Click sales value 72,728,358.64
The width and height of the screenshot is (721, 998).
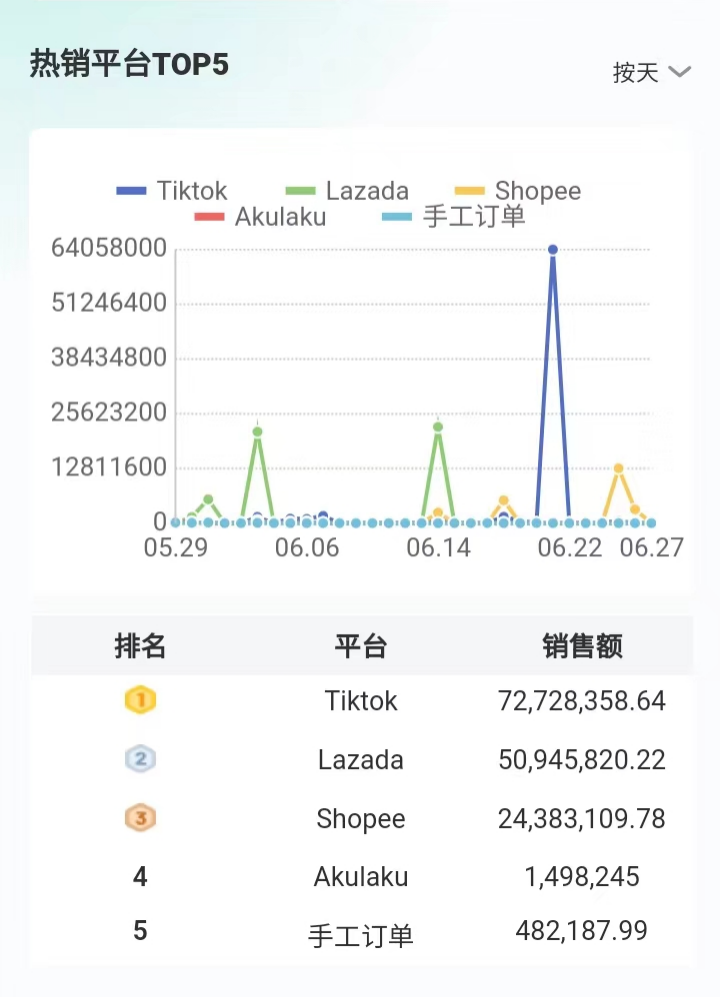(x=582, y=701)
